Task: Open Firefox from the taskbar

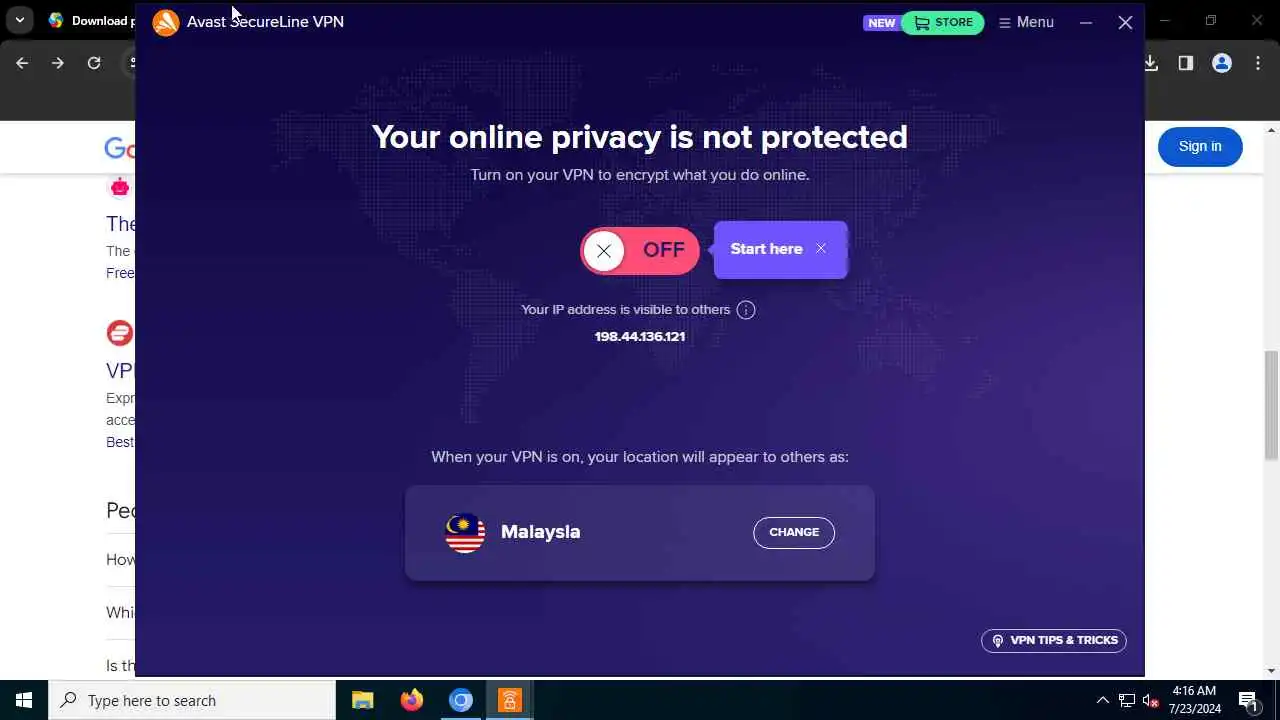Action: point(412,700)
